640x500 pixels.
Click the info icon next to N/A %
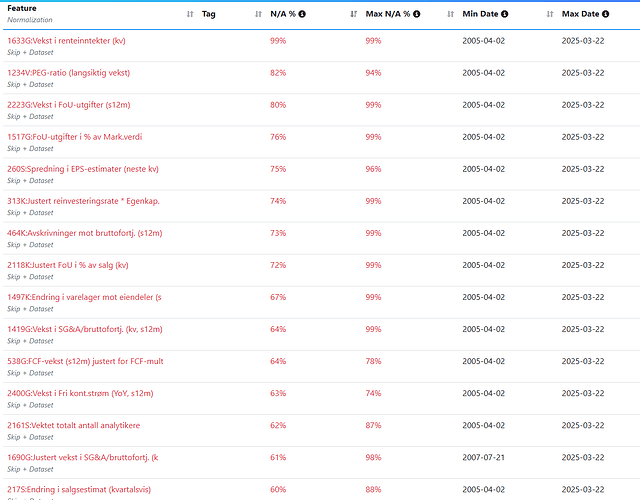[x=302, y=14]
